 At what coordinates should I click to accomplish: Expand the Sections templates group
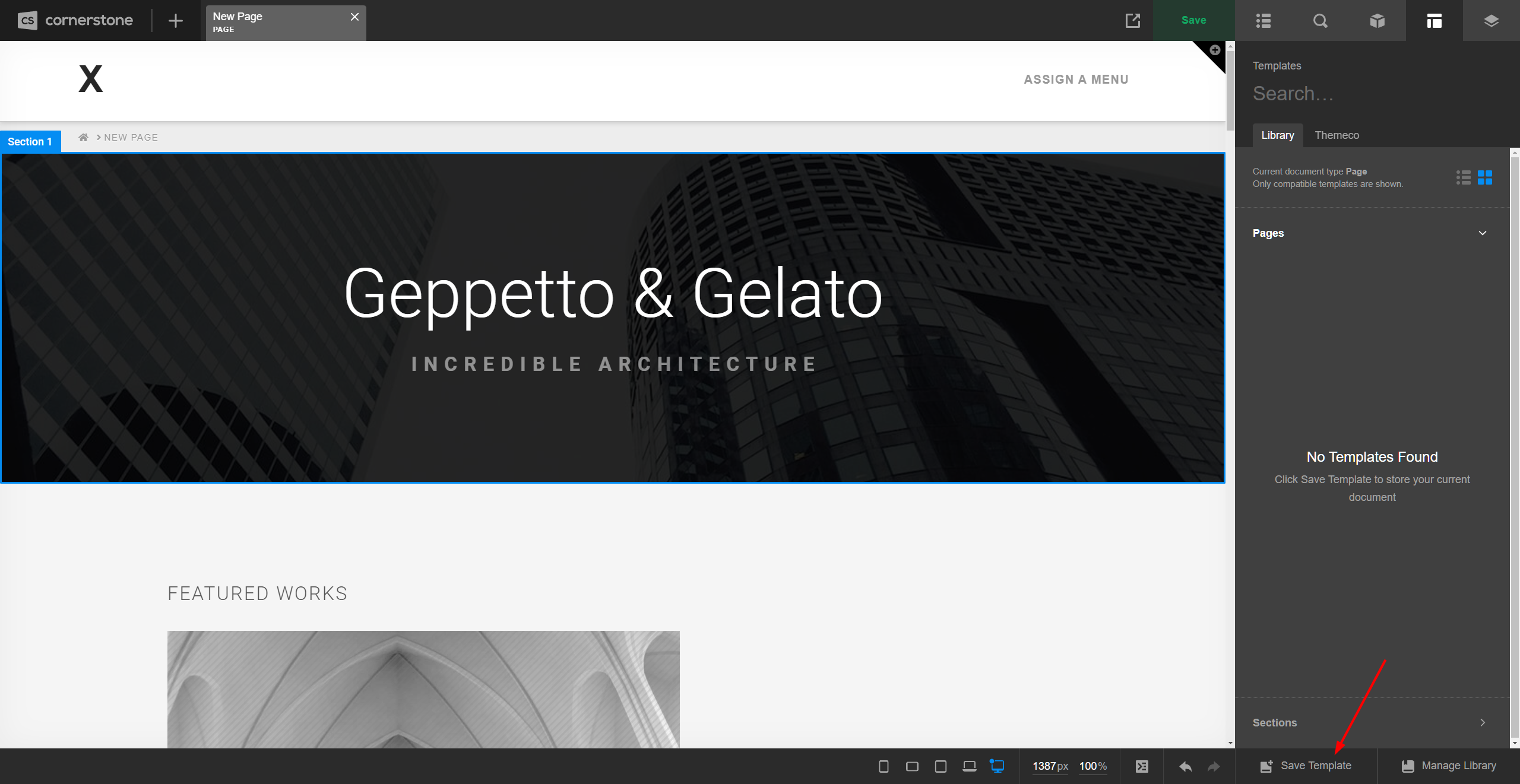click(1483, 722)
